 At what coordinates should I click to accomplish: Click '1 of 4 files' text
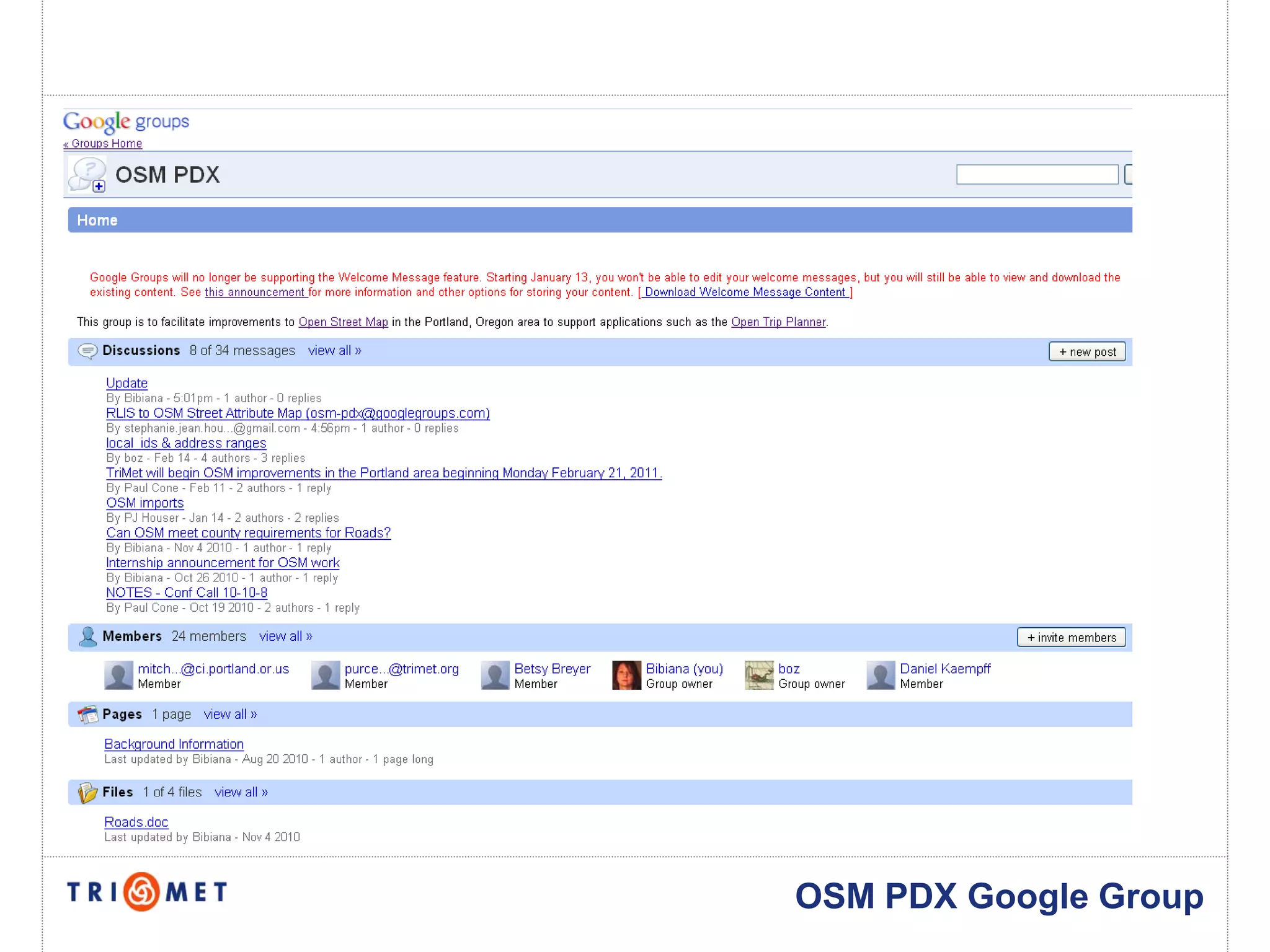[172, 793]
